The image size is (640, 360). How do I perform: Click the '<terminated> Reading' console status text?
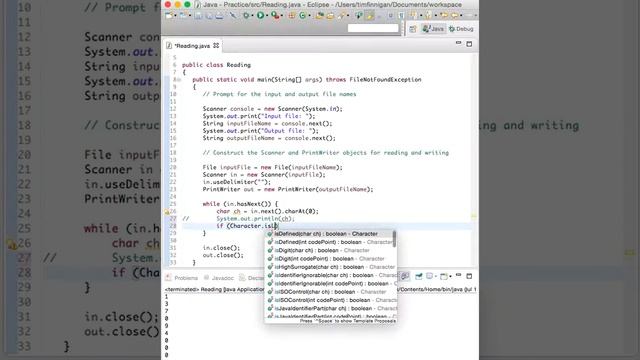(x=193, y=289)
